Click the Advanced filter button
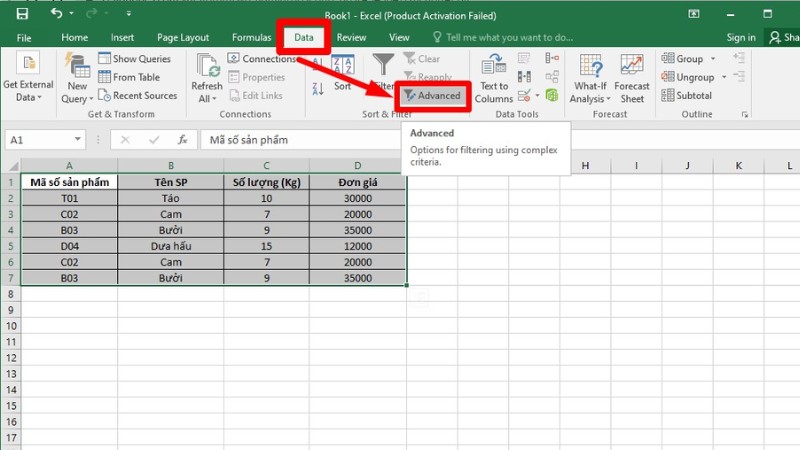 click(x=432, y=96)
